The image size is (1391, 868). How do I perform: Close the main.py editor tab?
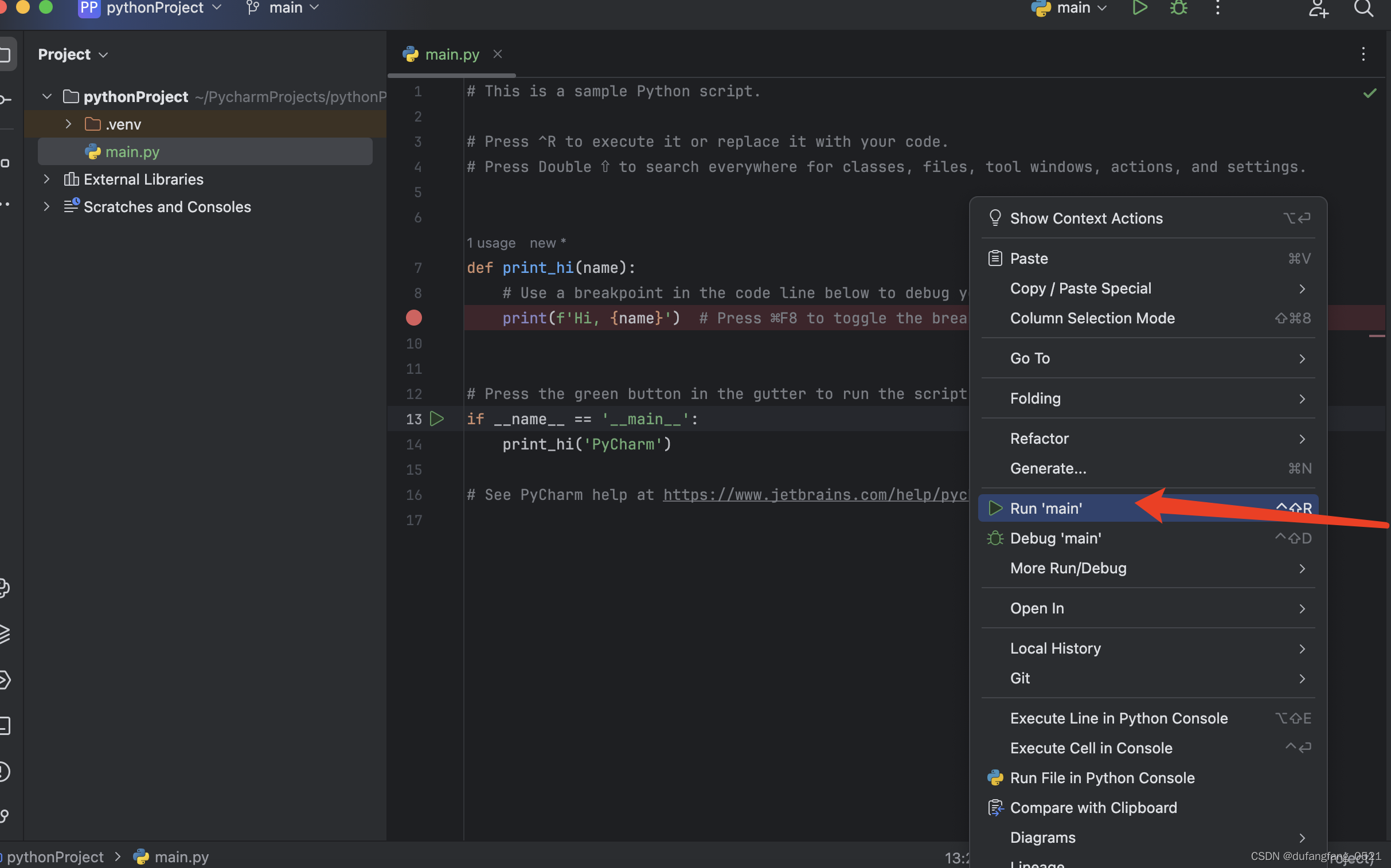[498, 54]
